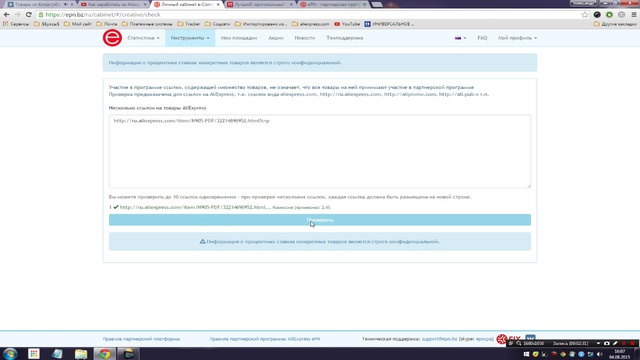Click the browser forward arrow
Viewport: 640px width, 360px height.
click(x=18, y=15)
